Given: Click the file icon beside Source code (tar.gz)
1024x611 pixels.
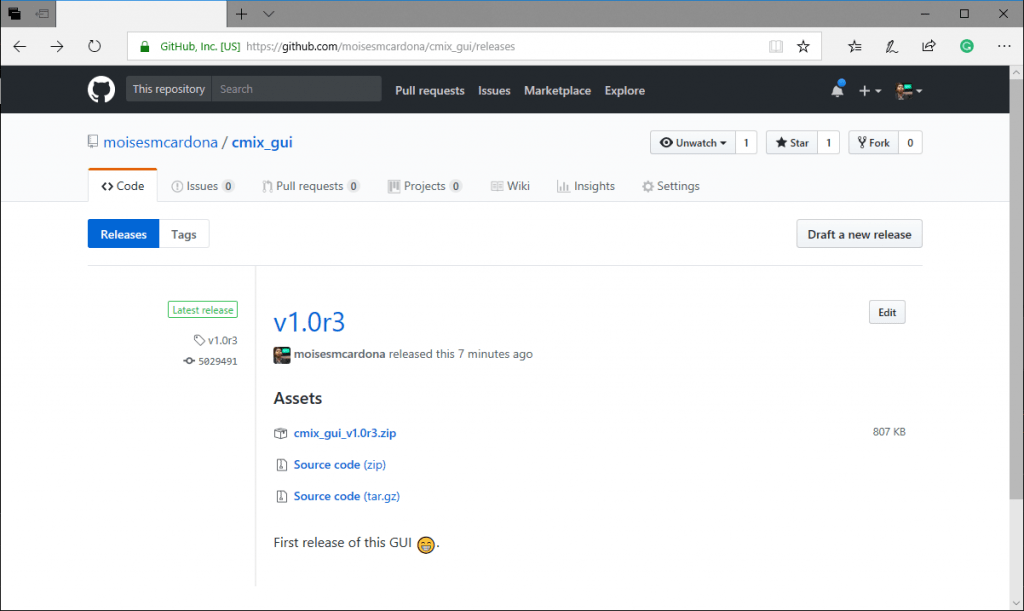Looking at the screenshot, I should pos(281,496).
